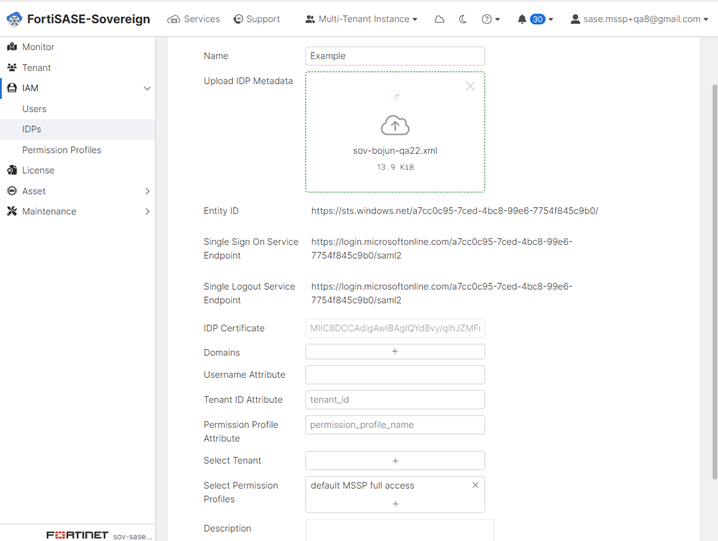Screen dimensions: 718x541
Task: Add a tenant in Select Tenant
Action: [395, 461]
